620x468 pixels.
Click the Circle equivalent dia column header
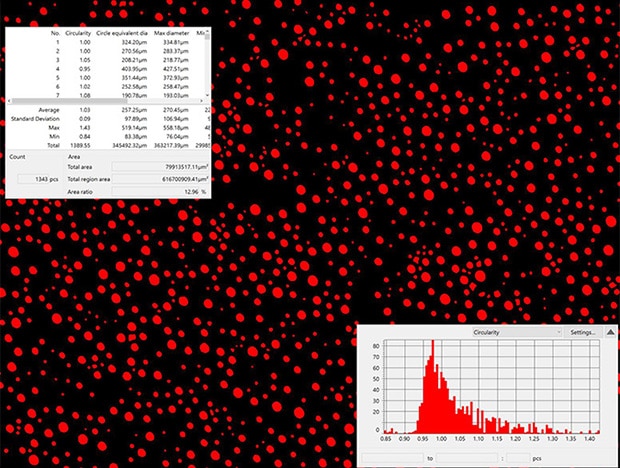[122, 33]
